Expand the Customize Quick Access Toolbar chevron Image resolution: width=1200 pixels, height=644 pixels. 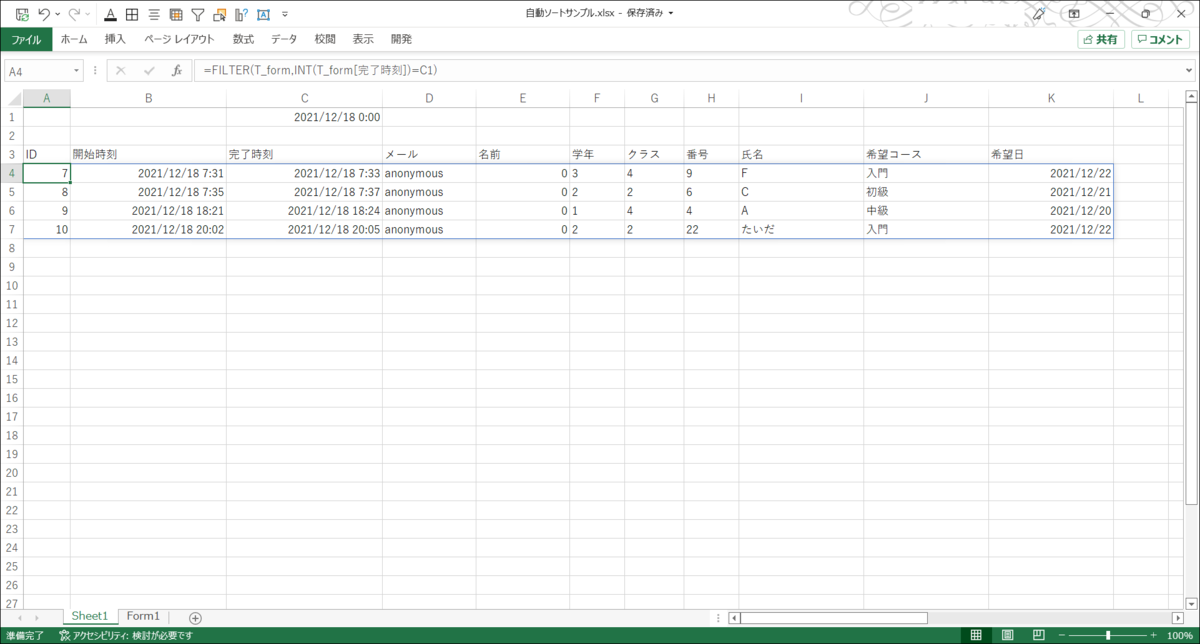pos(285,14)
